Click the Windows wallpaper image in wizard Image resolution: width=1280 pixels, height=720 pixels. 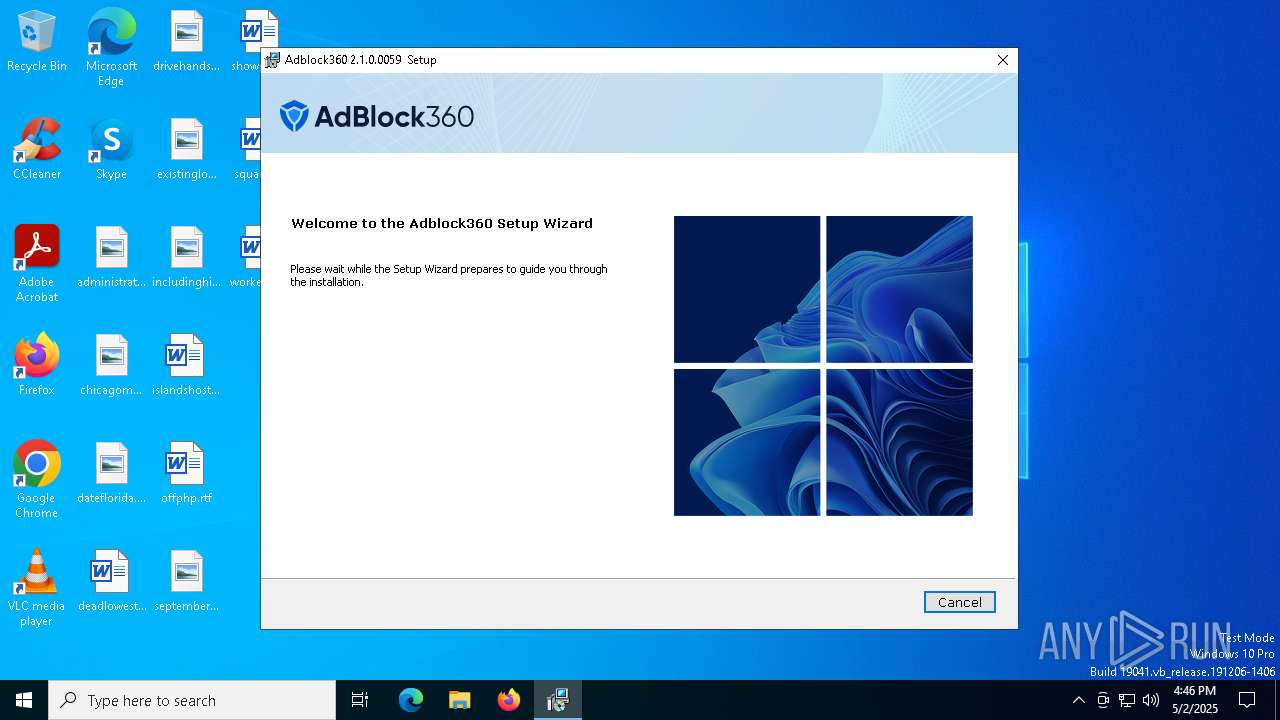click(823, 366)
